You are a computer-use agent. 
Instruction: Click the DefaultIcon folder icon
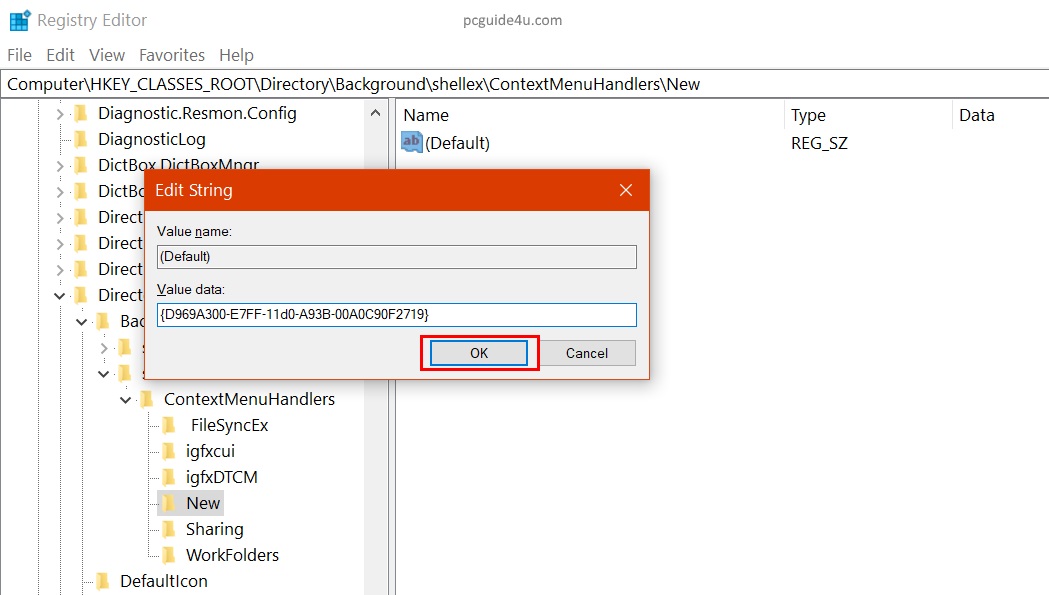click(103, 581)
